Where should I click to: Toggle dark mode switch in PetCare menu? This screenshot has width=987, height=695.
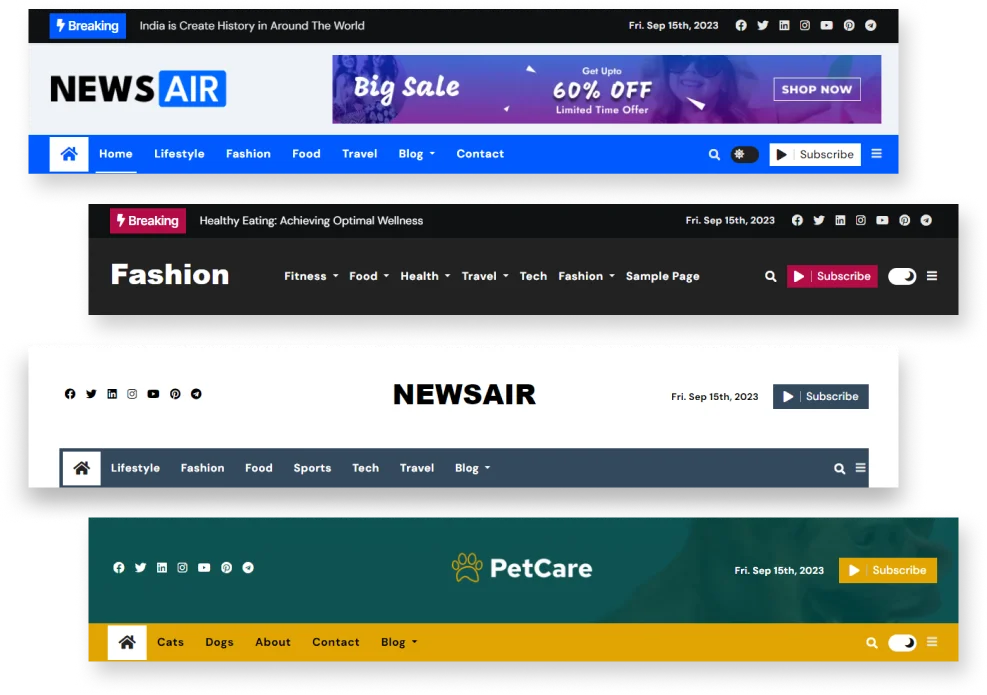tap(902, 643)
